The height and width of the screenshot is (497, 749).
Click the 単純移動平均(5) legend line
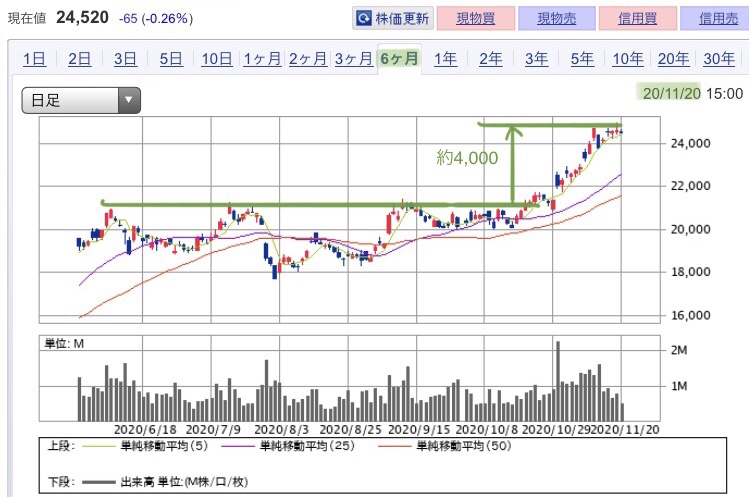coord(99,446)
